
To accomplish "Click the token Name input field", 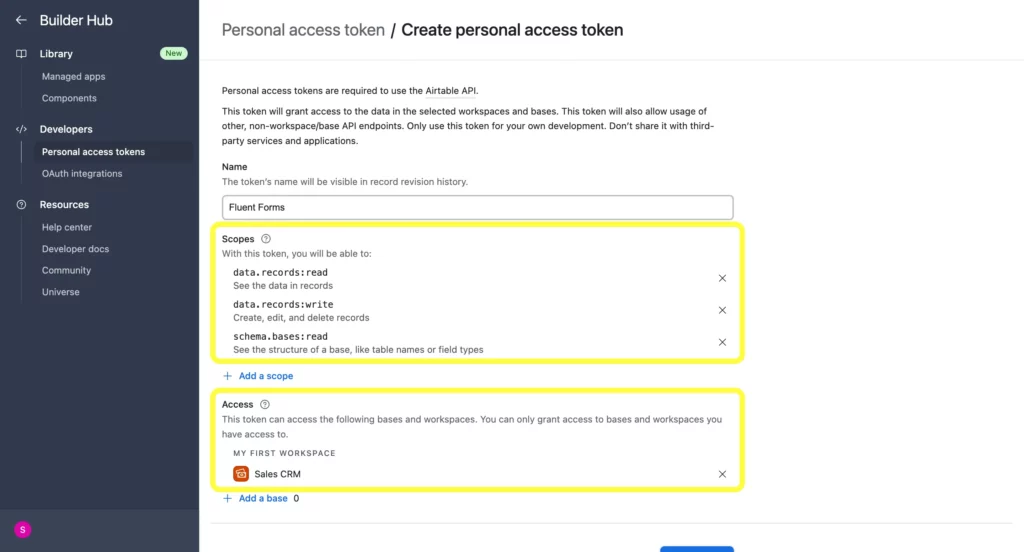I will click(x=477, y=207).
